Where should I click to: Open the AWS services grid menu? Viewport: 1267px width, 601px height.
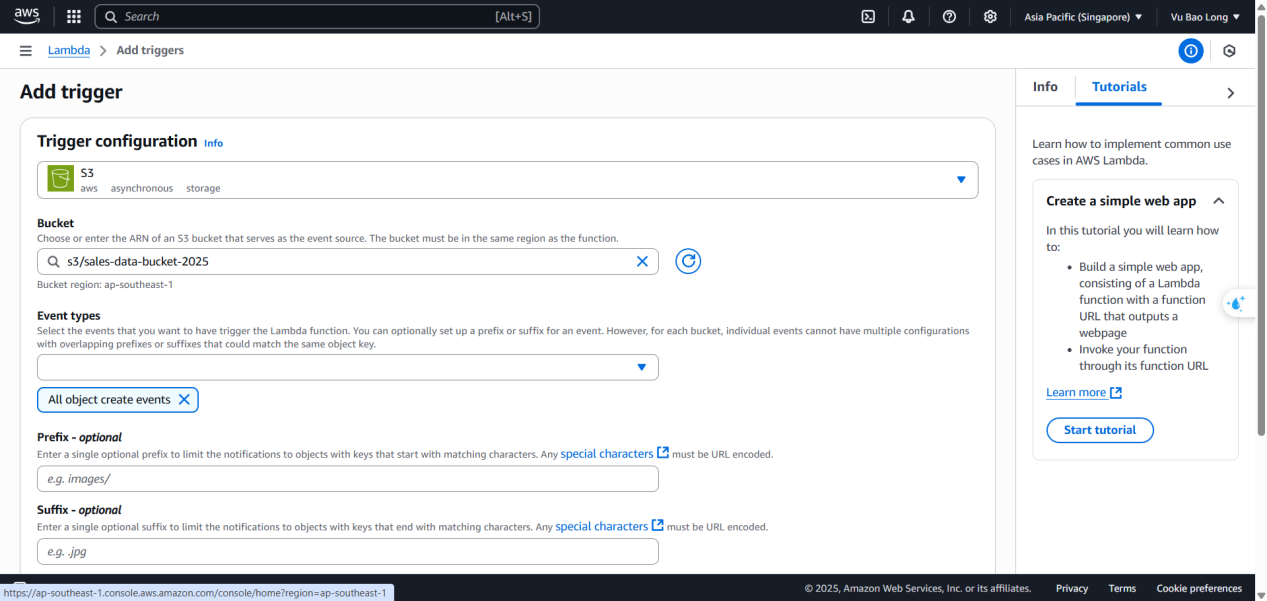coord(74,16)
